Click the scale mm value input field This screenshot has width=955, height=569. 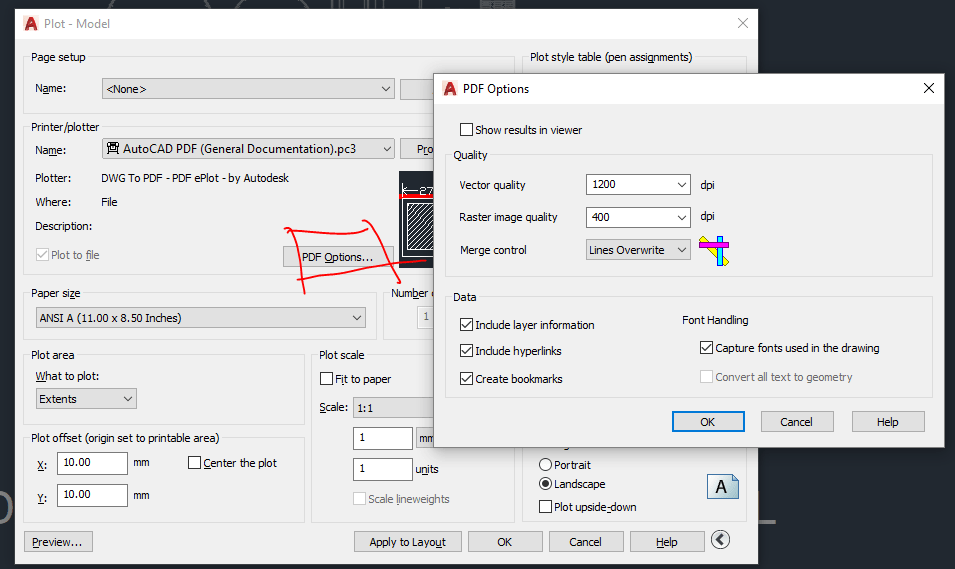click(x=382, y=438)
